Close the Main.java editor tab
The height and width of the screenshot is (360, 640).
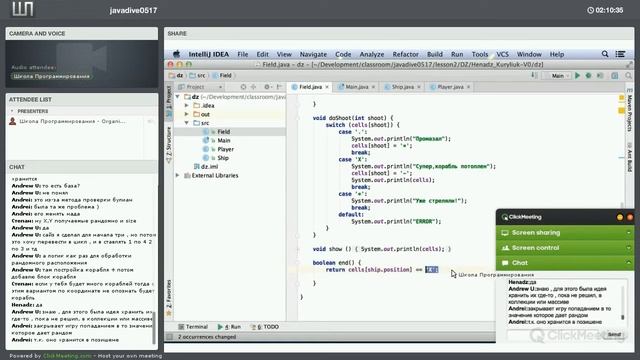[373, 87]
